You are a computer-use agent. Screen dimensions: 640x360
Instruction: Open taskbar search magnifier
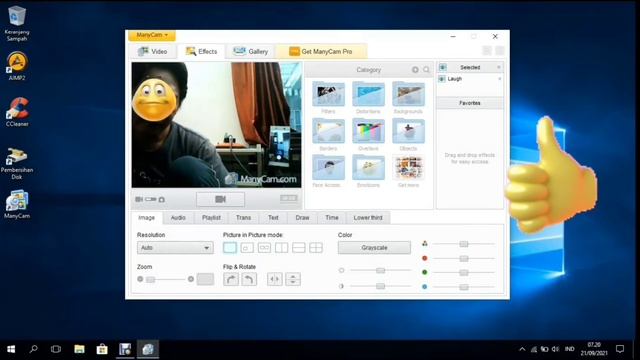click(33, 349)
